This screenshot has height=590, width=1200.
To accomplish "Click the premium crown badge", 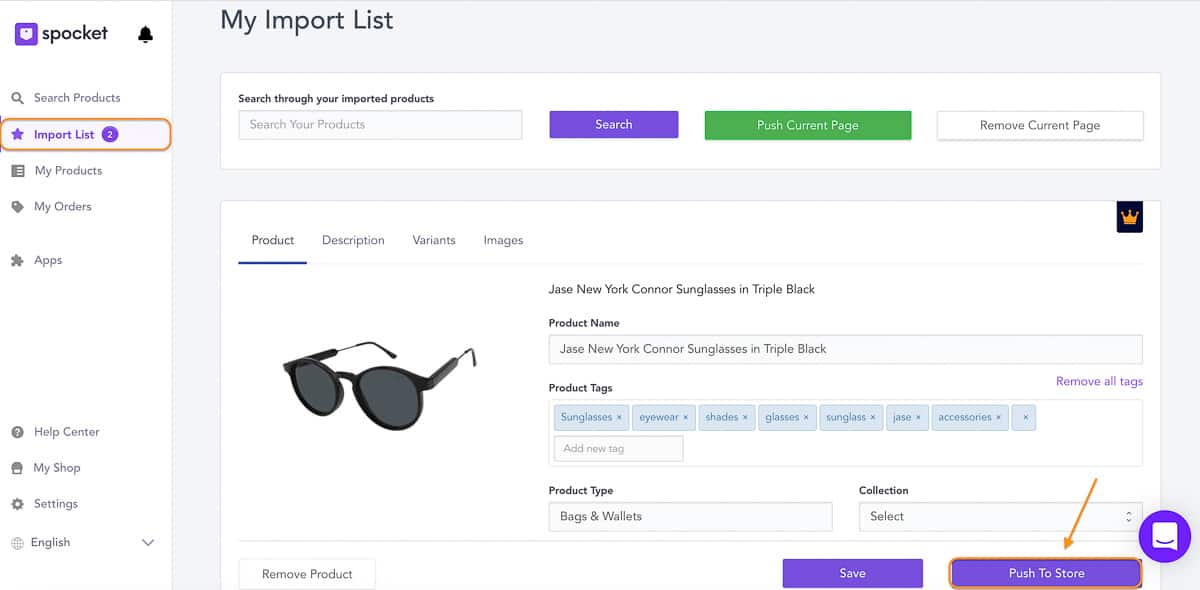I will (1129, 216).
